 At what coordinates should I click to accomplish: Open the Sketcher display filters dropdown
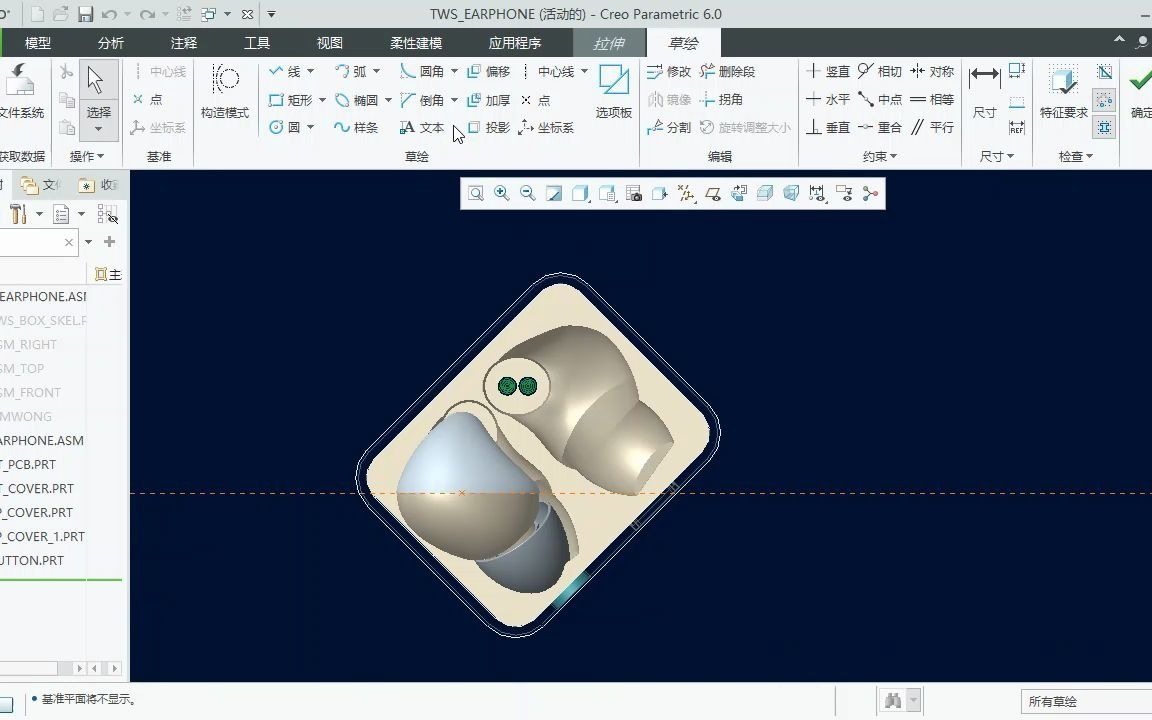(x=817, y=193)
